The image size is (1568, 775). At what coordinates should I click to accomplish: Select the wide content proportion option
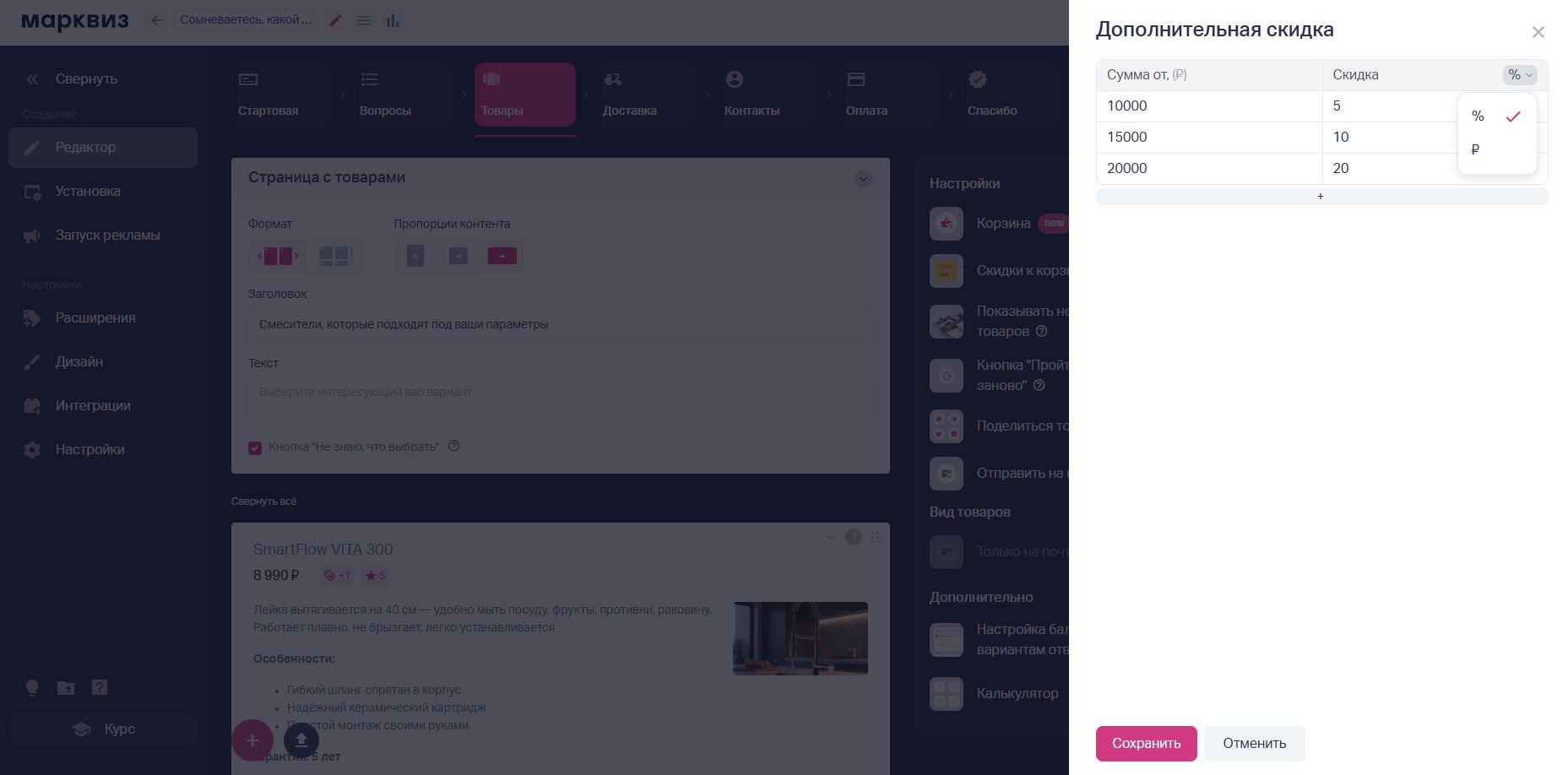coord(502,256)
